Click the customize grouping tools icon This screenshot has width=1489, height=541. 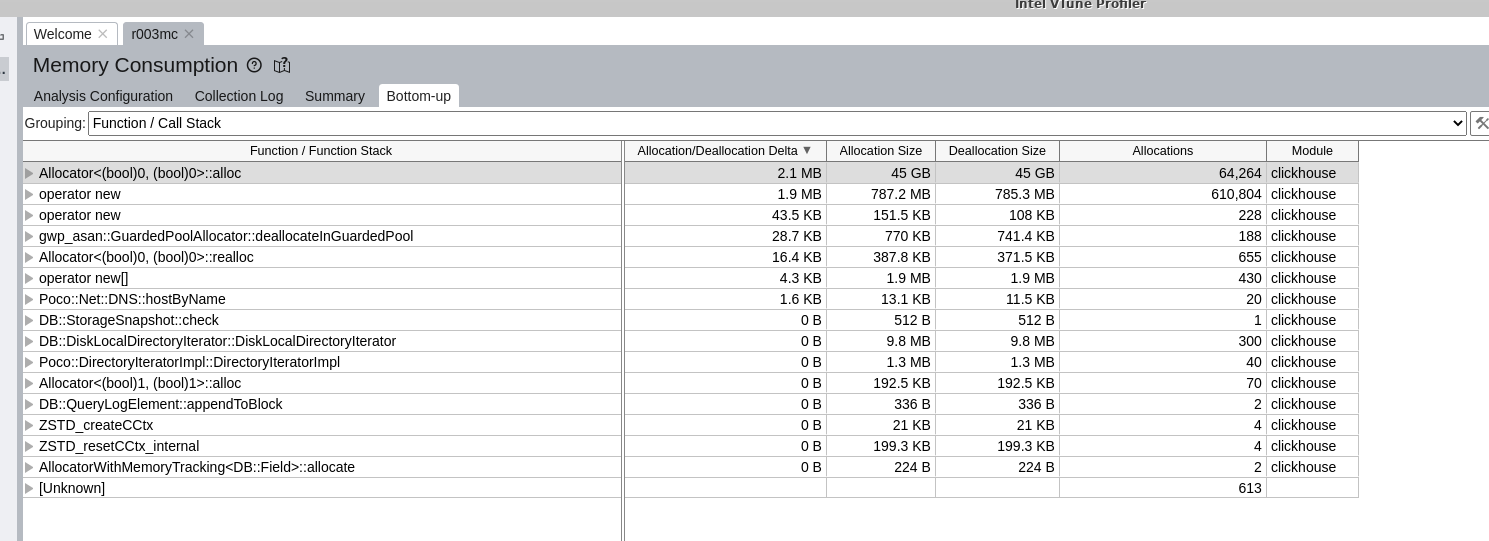click(x=1480, y=123)
